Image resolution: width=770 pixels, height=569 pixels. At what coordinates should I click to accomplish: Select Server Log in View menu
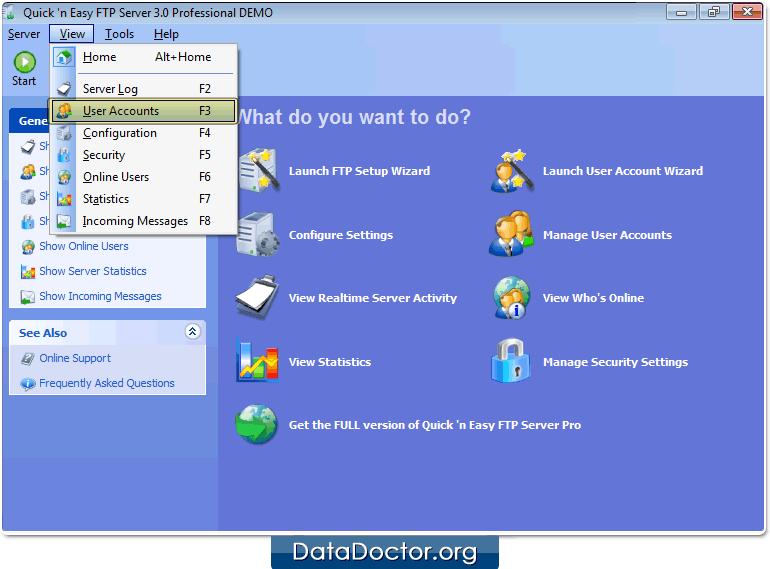coord(144,89)
